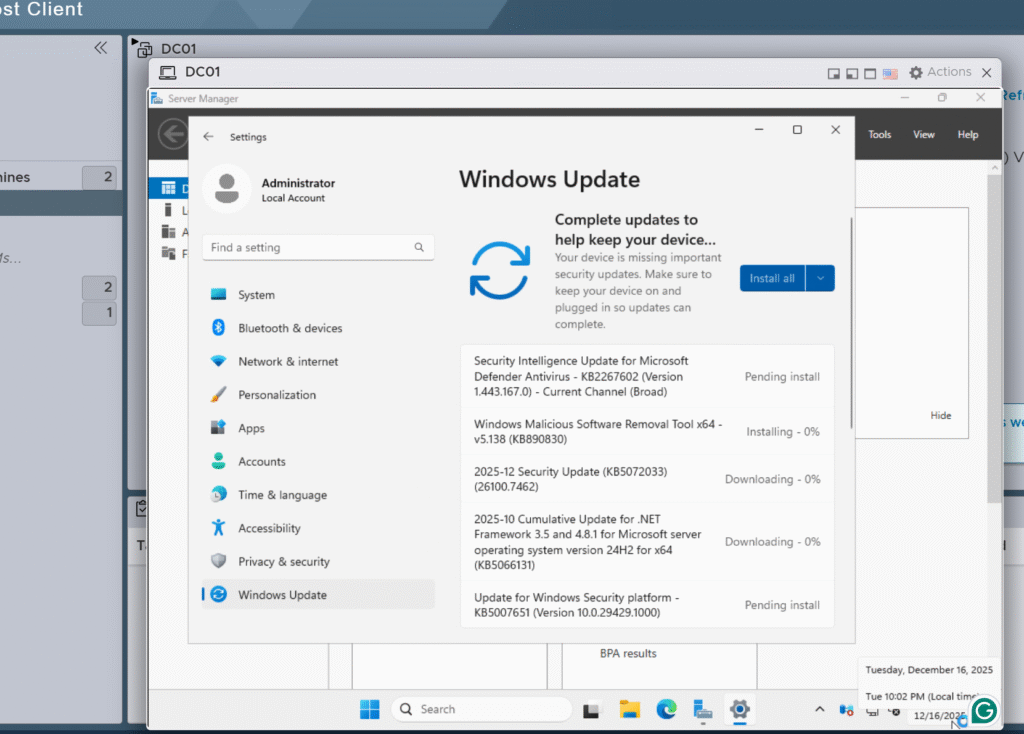Expand the Install all dropdown arrow
Screen dimensions: 1024x734
click(821, 278)
